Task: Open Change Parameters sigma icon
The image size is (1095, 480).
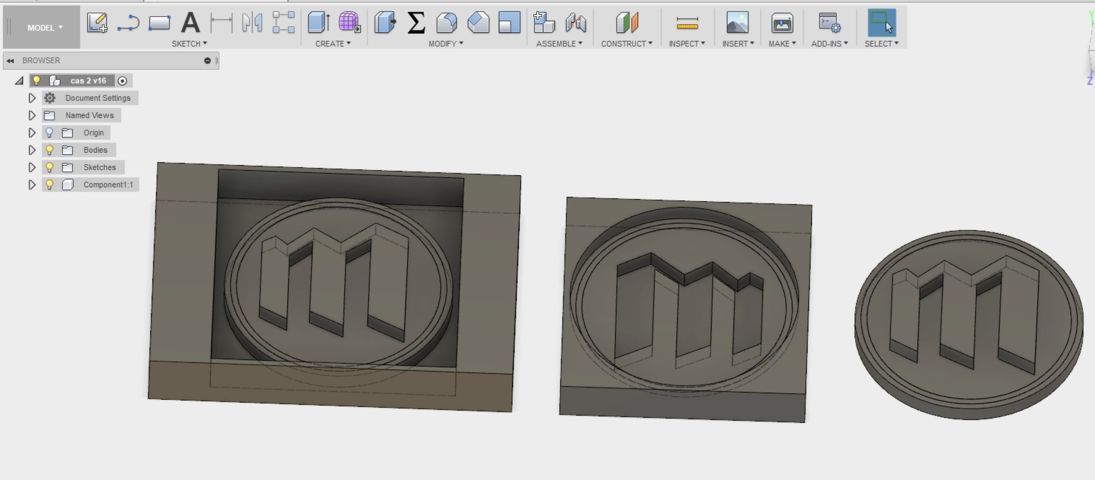Action: [x=416, y=23]
